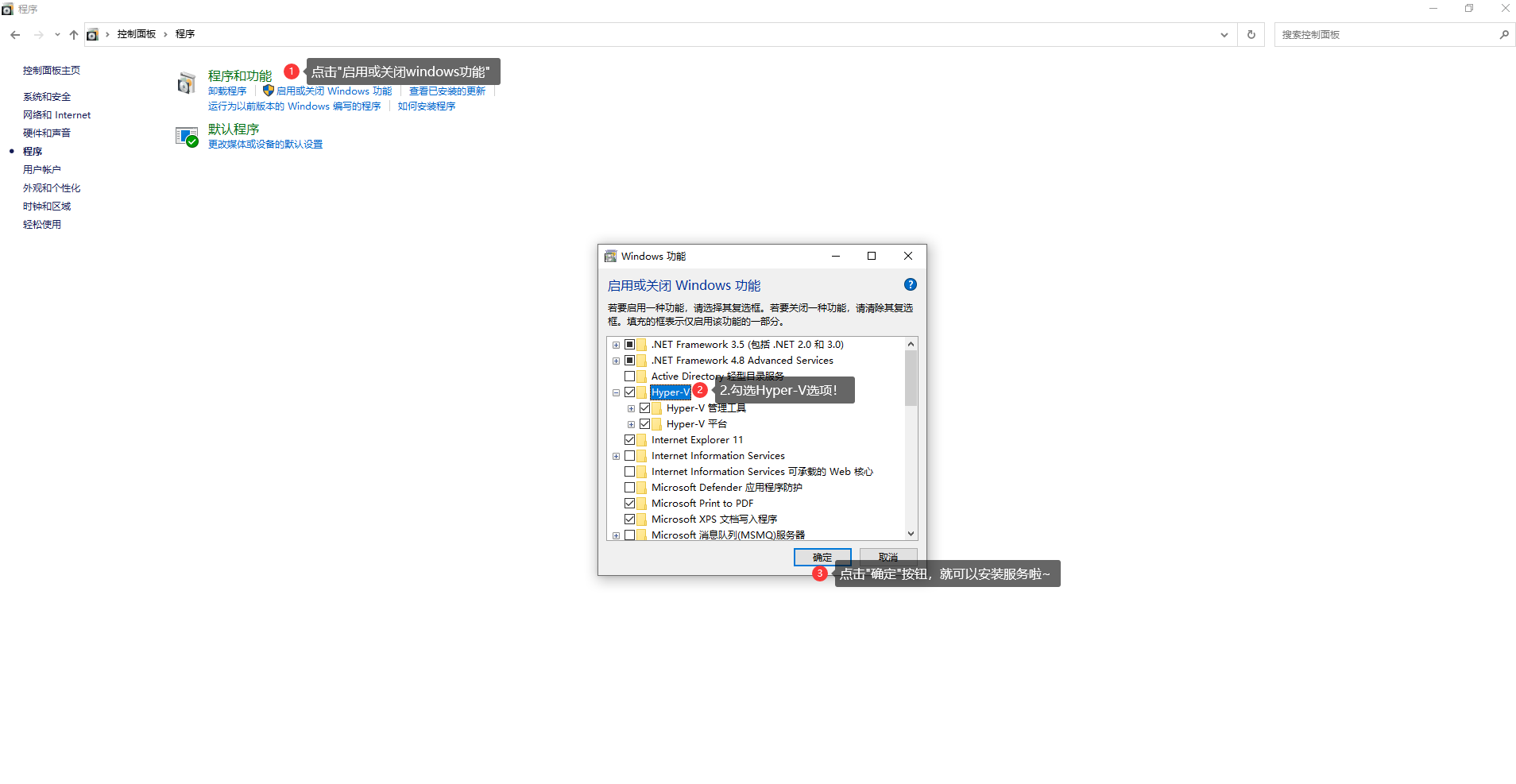This screenshot has height=784, width=1516.
Task: Click the shield icon before Windows features link
Action: 268,91
